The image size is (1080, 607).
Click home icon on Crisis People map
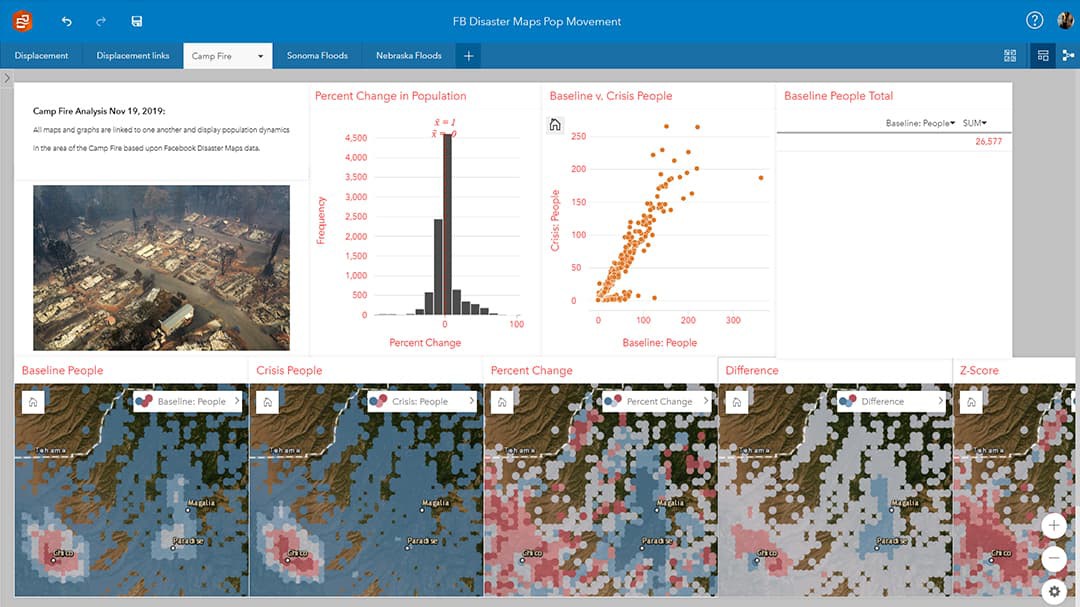pyautogui.click(x=267, y=402)
